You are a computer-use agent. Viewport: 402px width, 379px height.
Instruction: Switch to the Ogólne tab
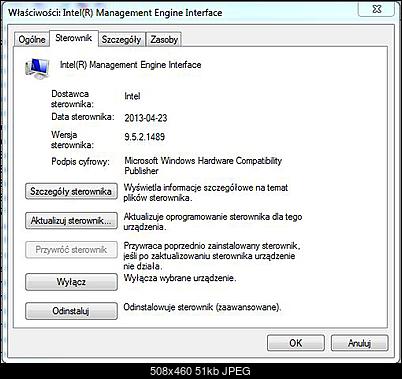coord(32,39)
